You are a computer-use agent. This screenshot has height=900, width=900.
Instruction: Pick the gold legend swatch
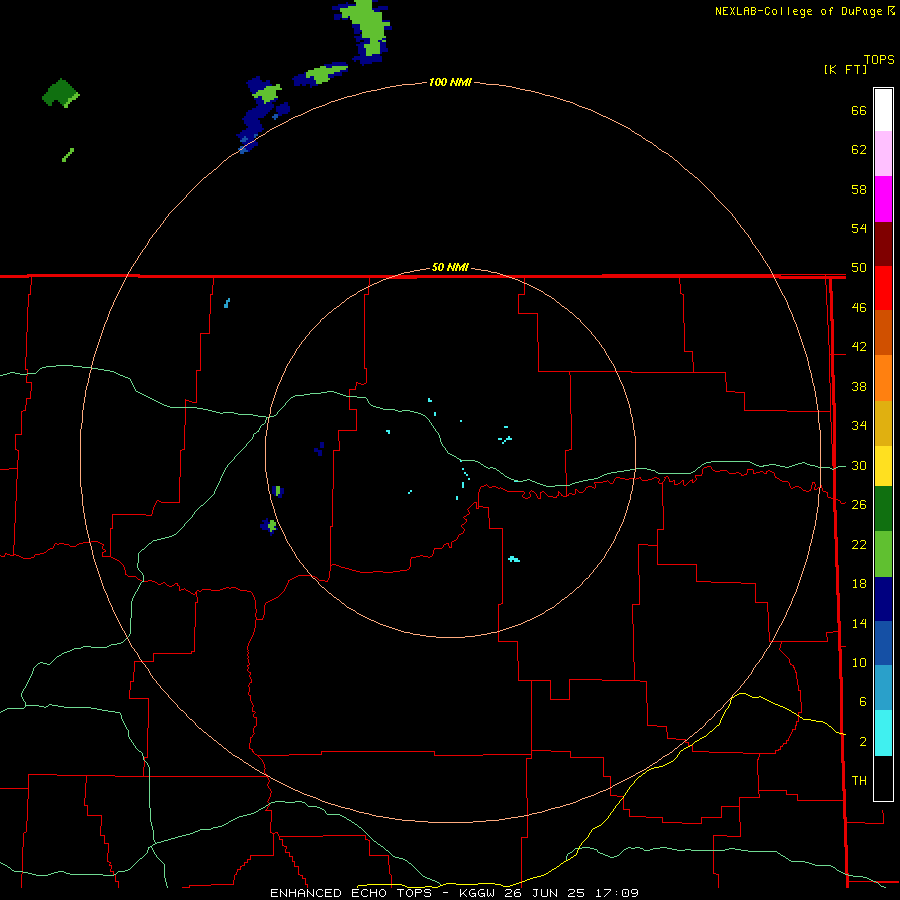[x=883, y=423]
